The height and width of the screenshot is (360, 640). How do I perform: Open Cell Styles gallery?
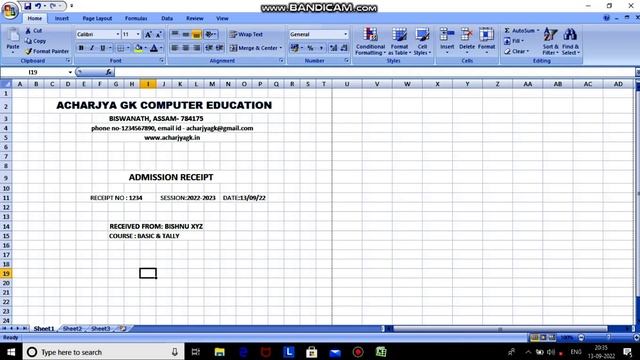click(422, 41)
